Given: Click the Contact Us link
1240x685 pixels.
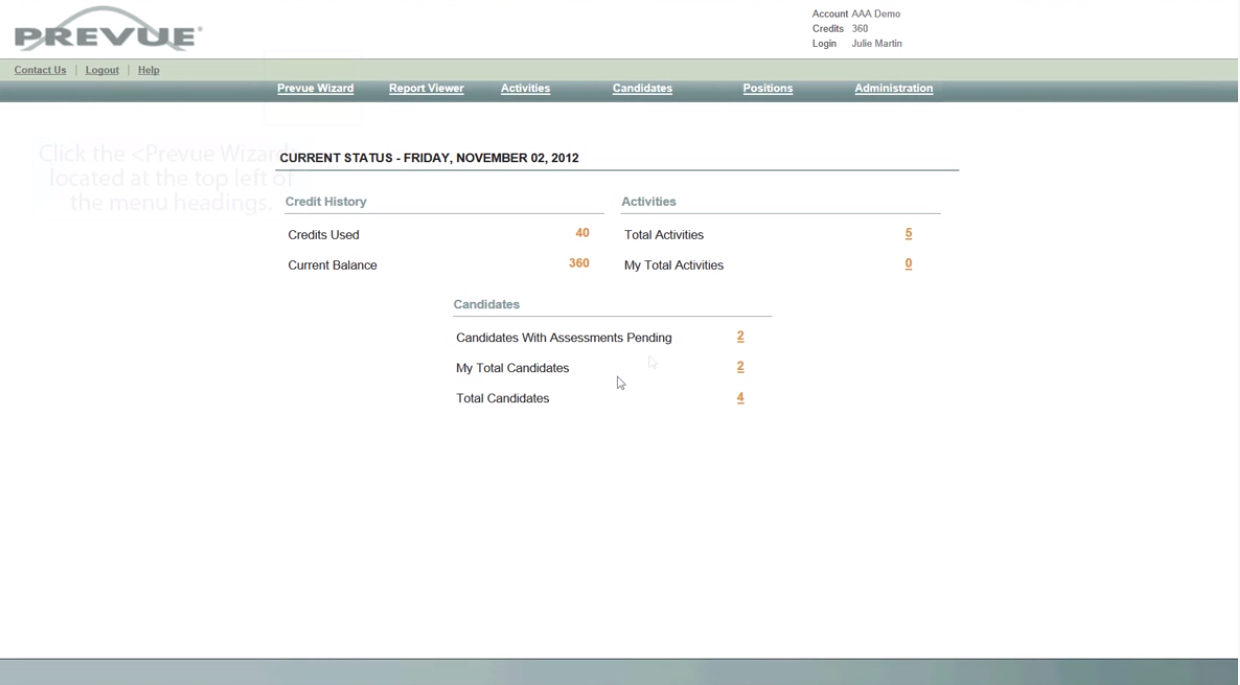Looking at the screenshot, I should (x=39, y=69).
